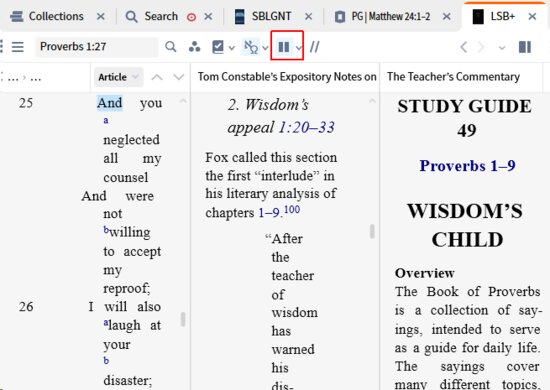Click footnote a before neglected

click(106, 120)
